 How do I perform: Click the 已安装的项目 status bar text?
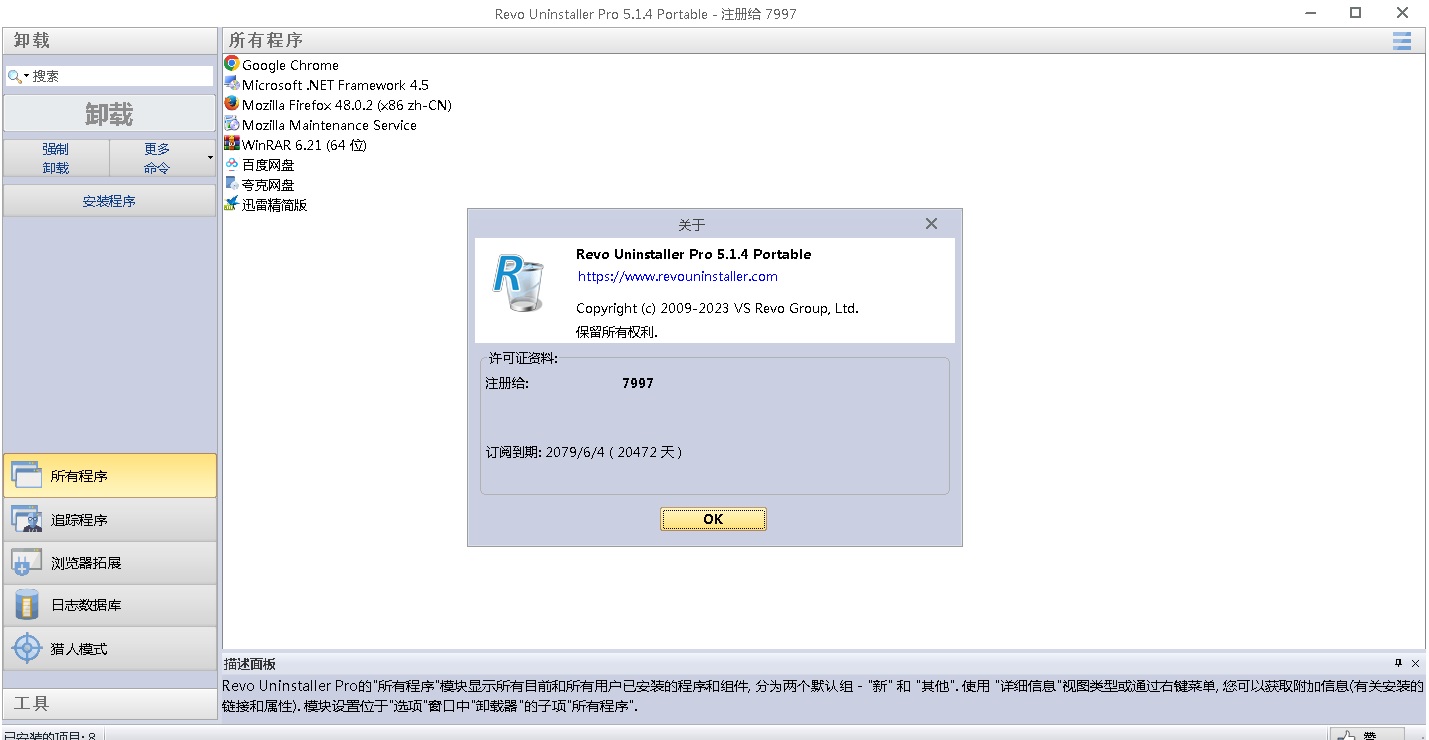click(x=50, y=736)
